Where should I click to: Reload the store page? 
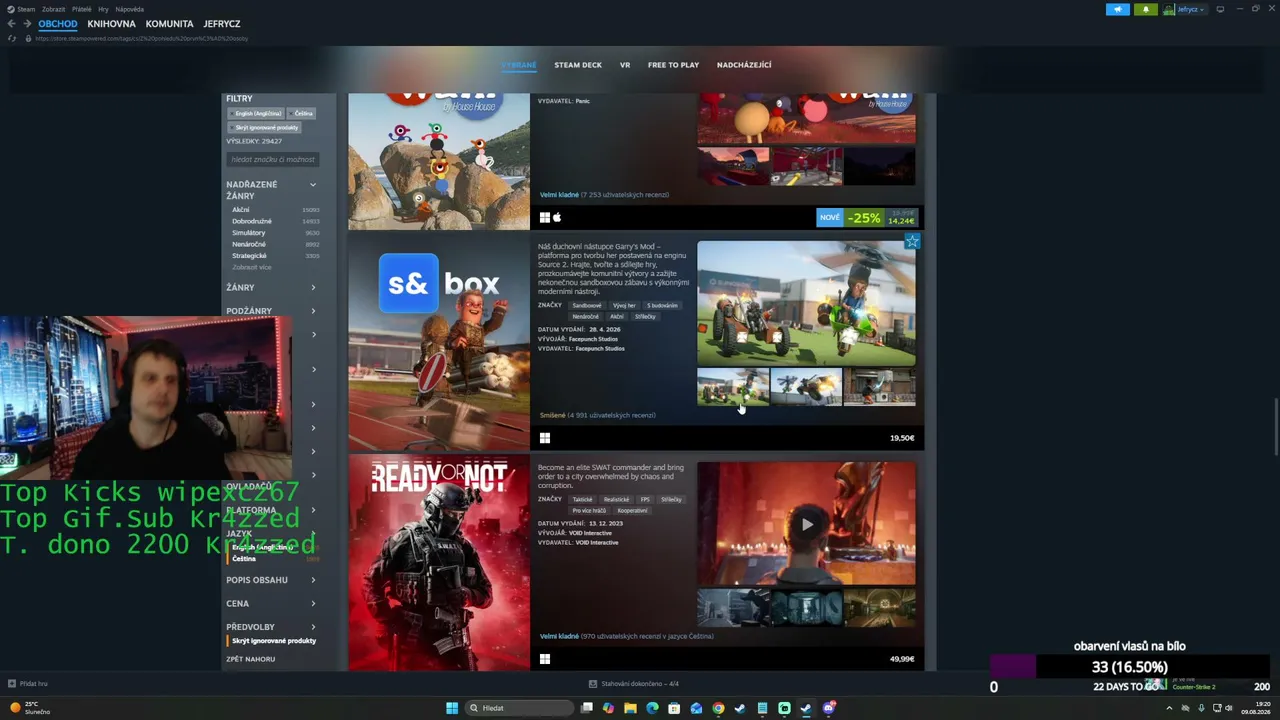click(12, 38)
